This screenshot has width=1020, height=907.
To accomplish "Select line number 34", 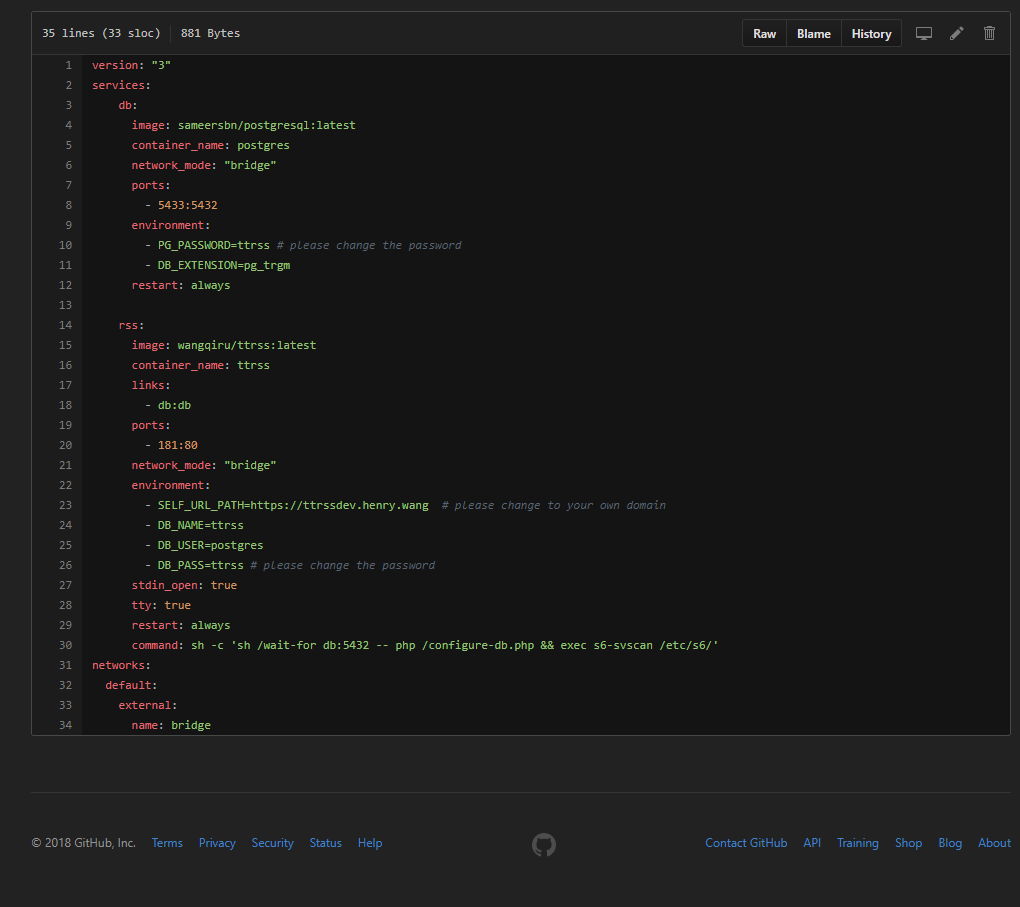I will tap(66, 725).
